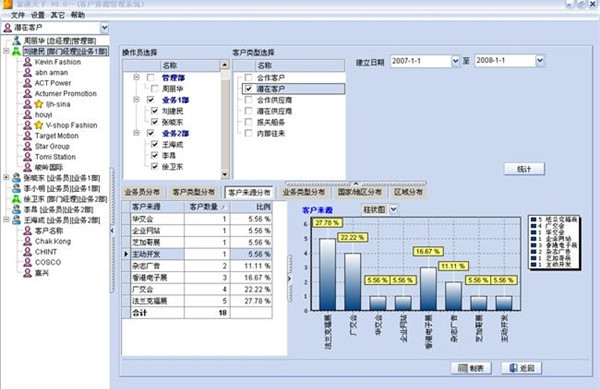Check the 合作客户 customer type checkbox
This screenshot has height=389, width=600.
[x=248, y=78]
